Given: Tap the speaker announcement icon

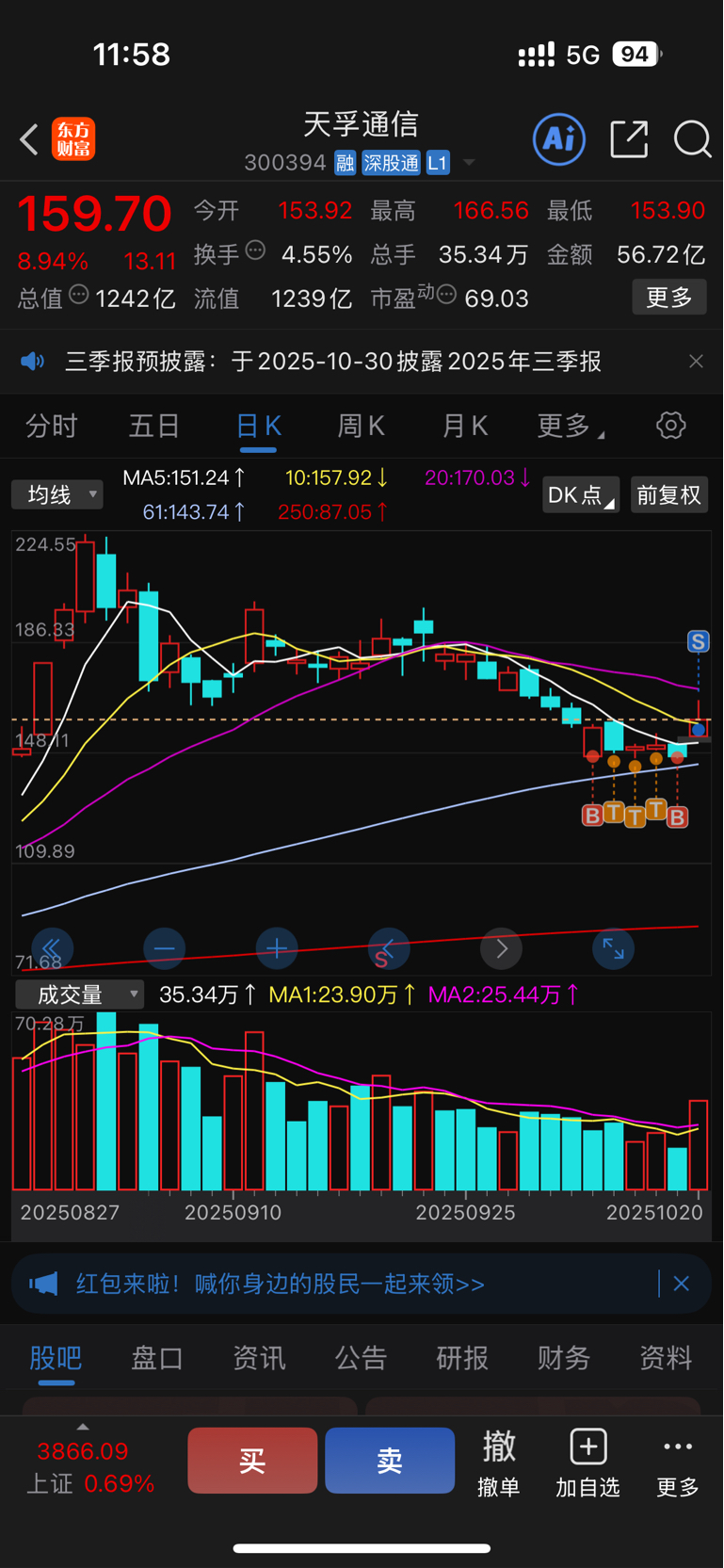Looking at the screenshot, I should pos(33,362).
